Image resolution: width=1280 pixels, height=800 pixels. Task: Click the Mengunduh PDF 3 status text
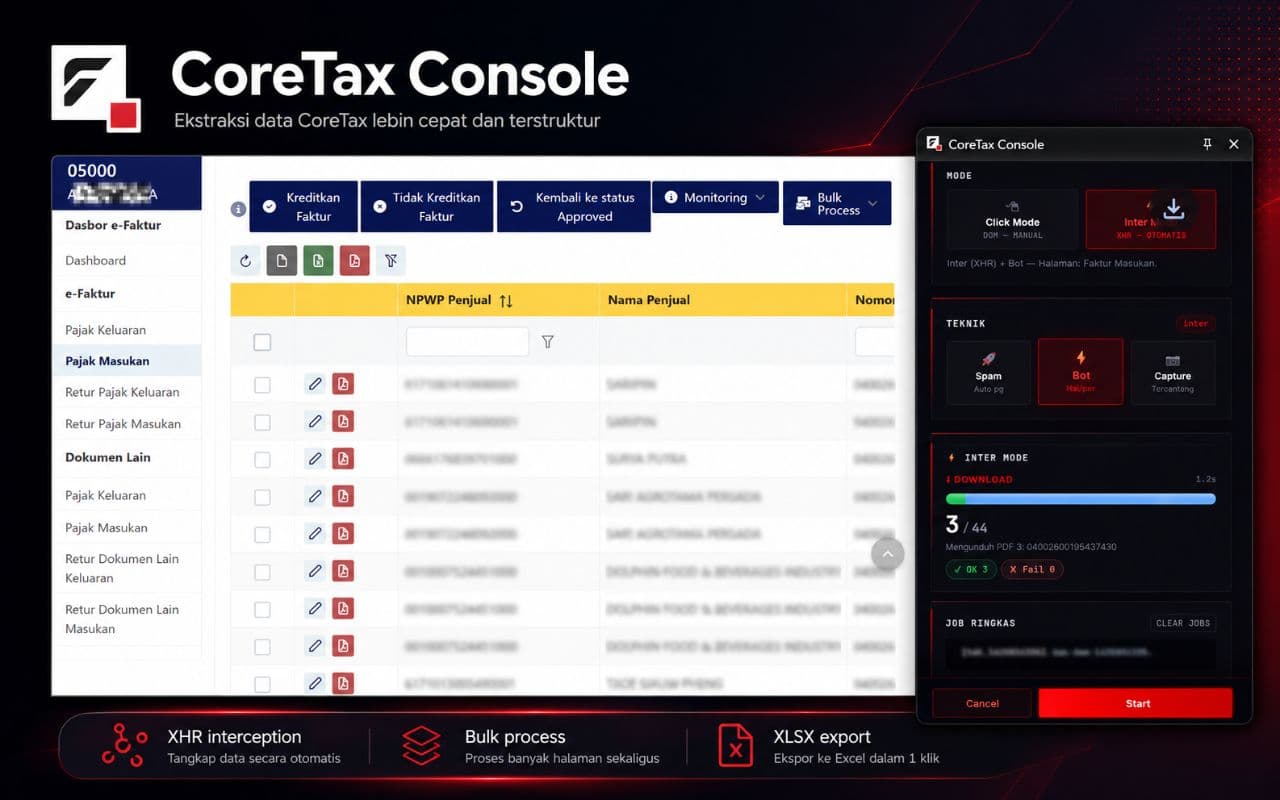pos(1031,547)
